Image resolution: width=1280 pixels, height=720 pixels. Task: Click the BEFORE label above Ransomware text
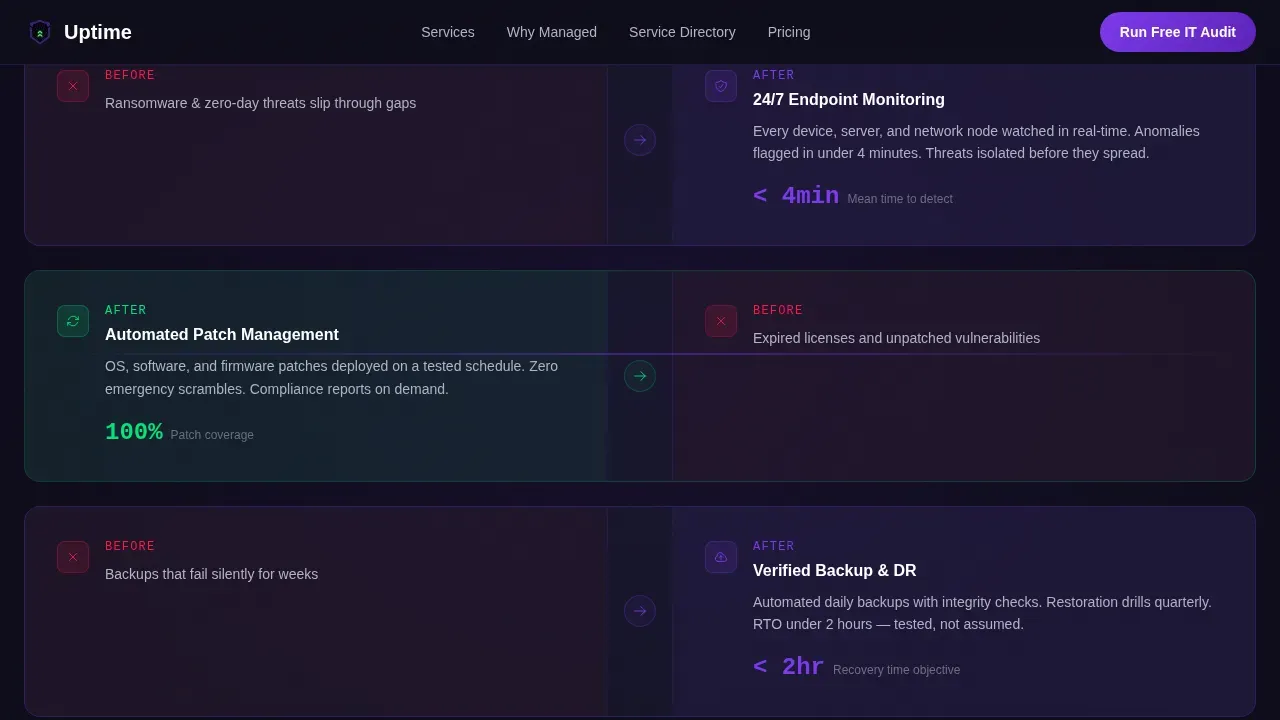click(130, 75)
